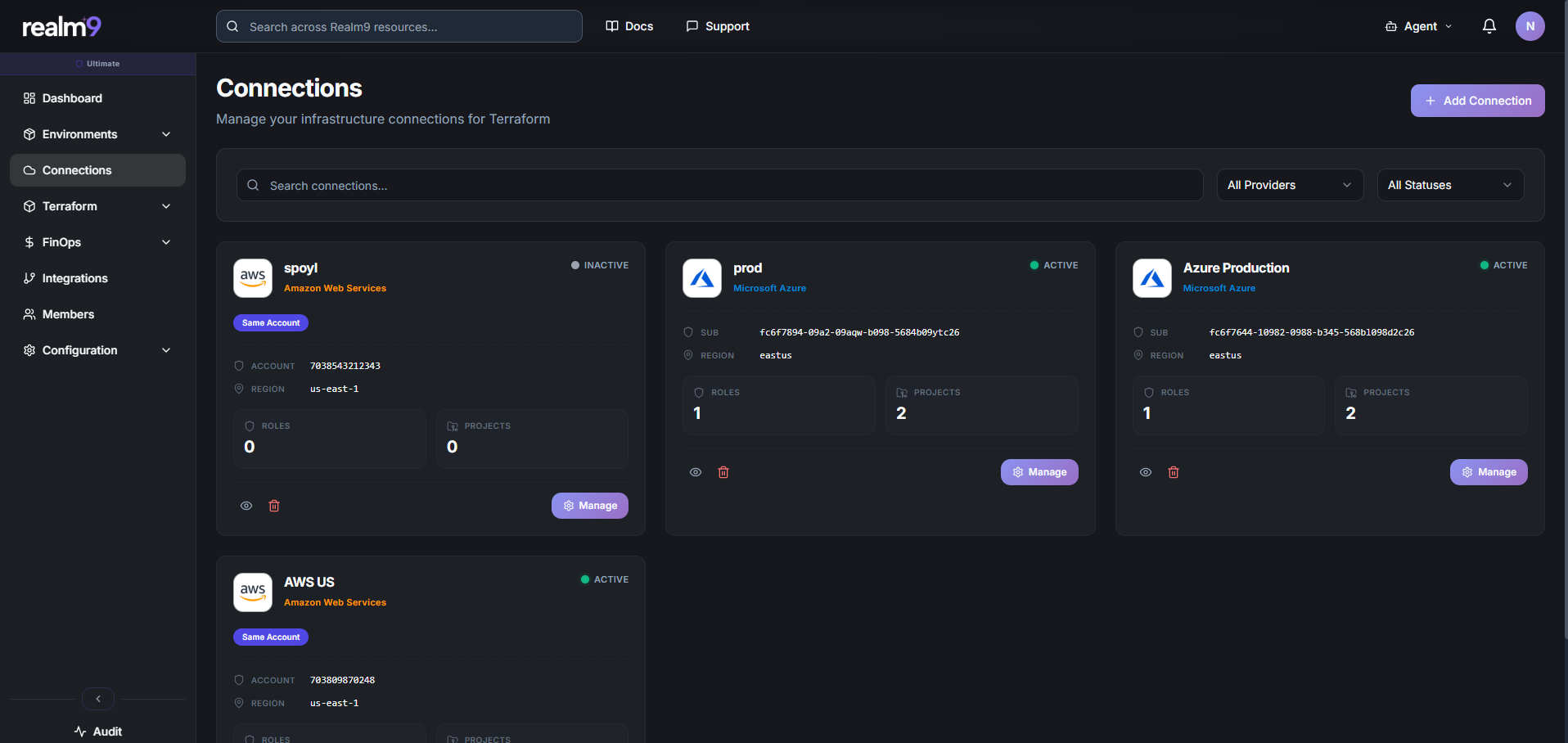Click the Azure logo on the prod connection

(702, 277)
